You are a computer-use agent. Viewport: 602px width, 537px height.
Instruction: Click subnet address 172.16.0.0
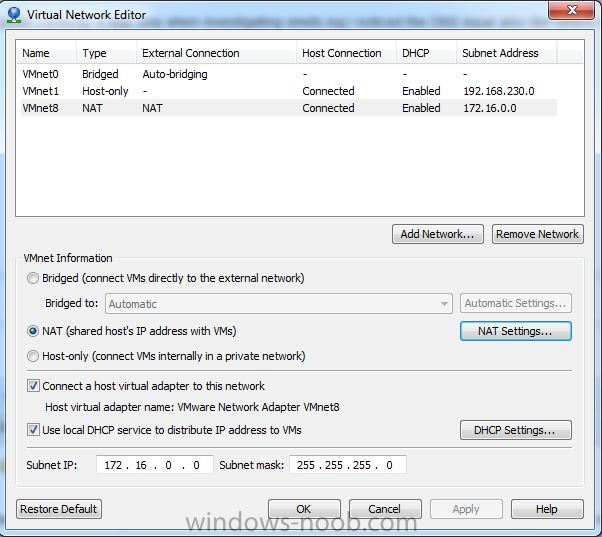[490, 108]
